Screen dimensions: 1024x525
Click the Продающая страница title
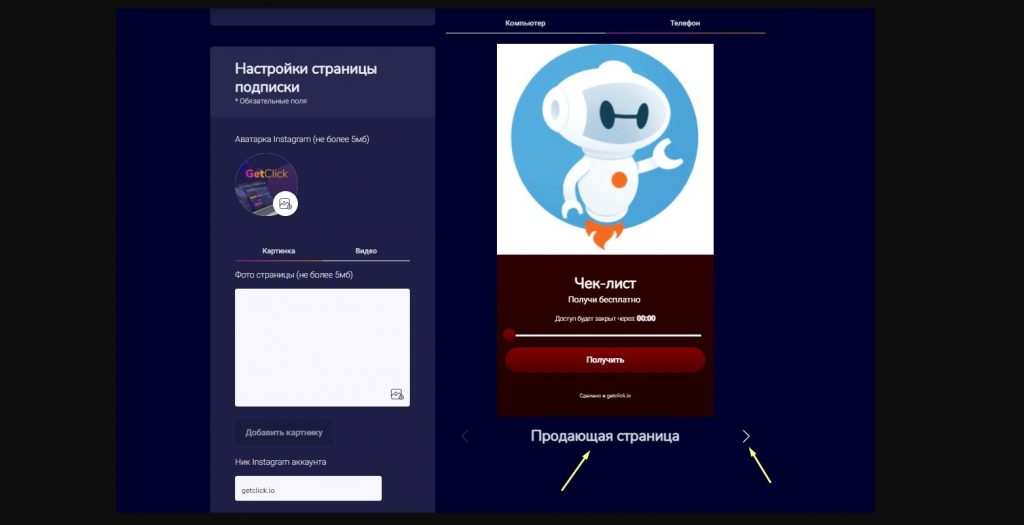point(605,436)
